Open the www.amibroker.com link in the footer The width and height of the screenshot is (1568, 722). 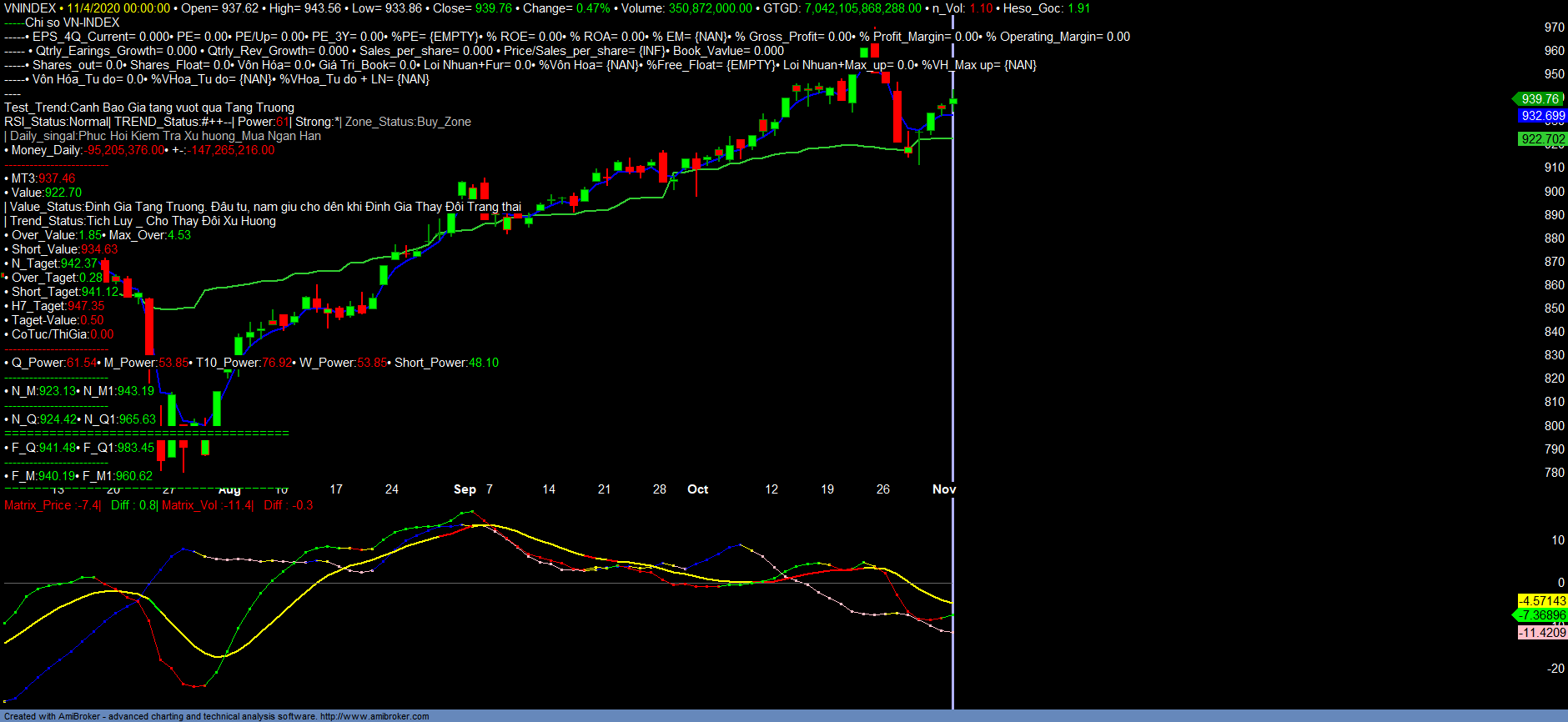pyautogui.click(x=374, y=716)
